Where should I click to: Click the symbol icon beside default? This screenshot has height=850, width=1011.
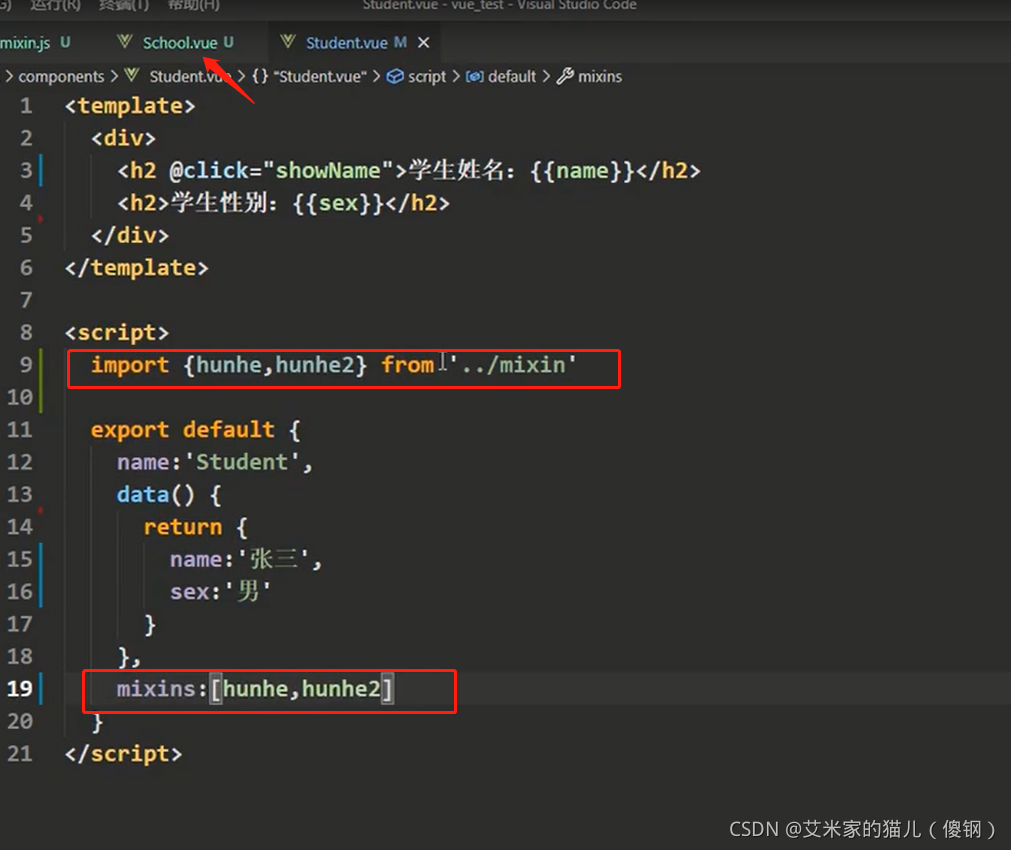pos(475,76)
